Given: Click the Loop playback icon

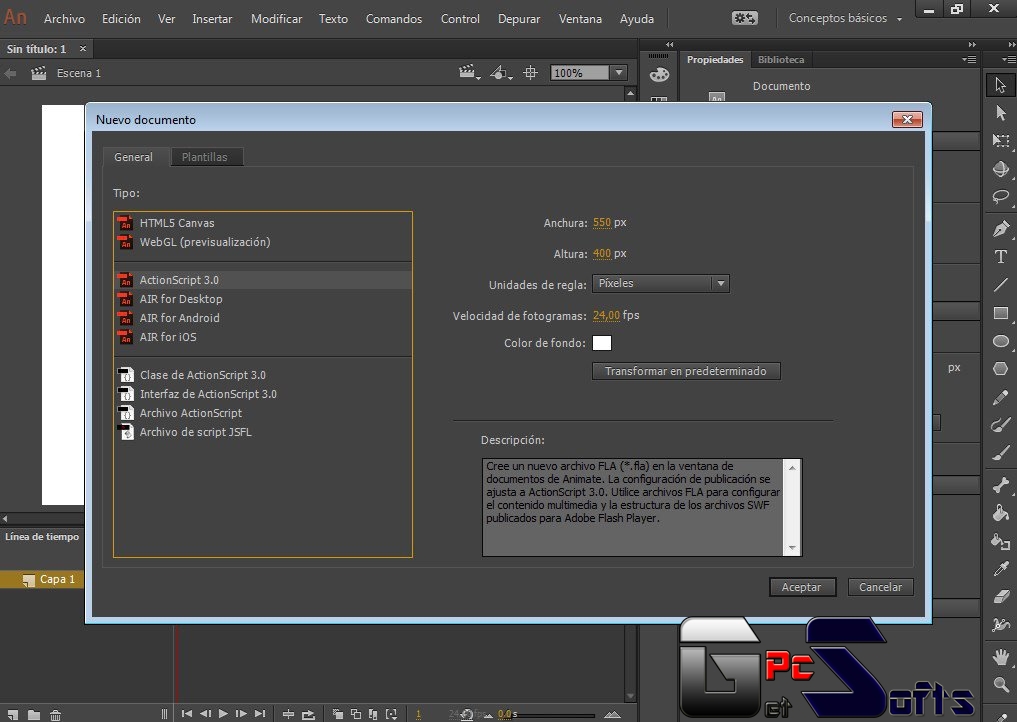Looking at the screenshot, I should tap(308, 714).
